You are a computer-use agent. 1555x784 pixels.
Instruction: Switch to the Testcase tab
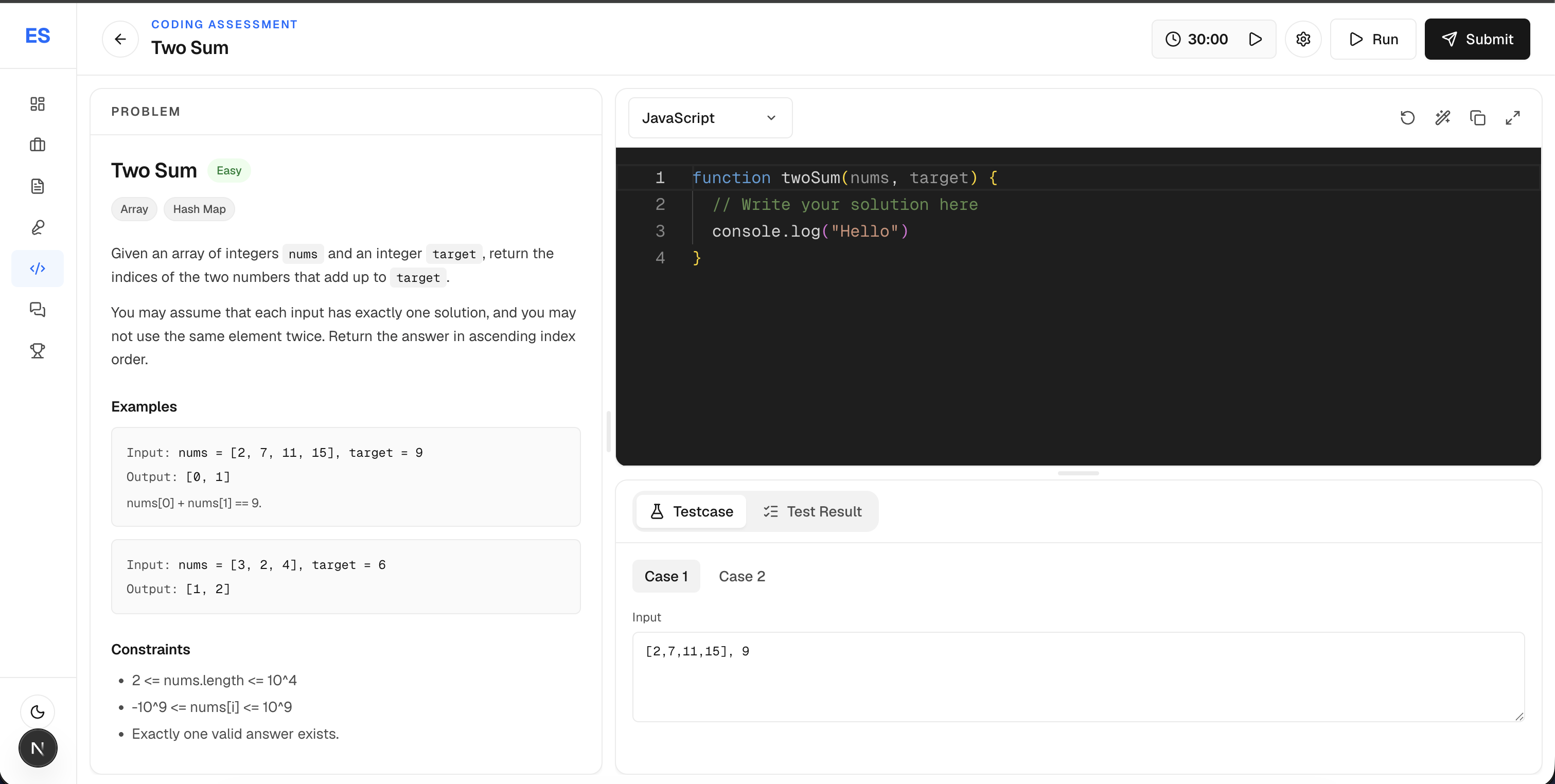691,511
